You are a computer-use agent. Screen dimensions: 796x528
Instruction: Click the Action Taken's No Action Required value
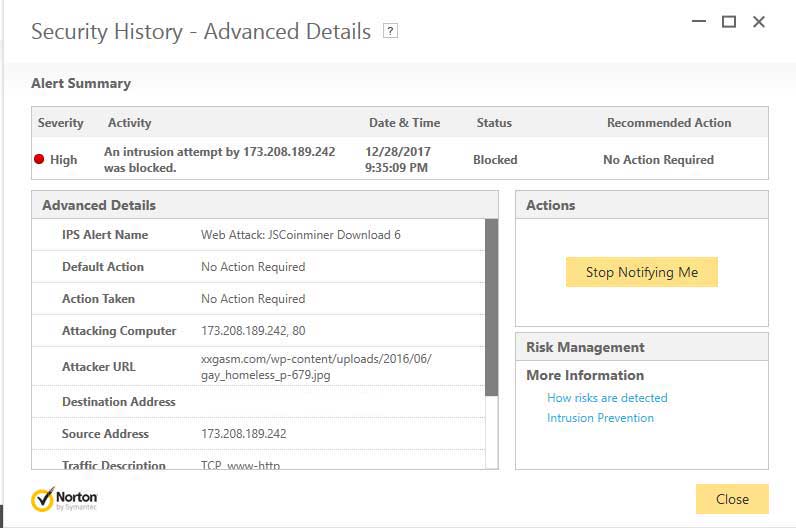coord(253,299)
